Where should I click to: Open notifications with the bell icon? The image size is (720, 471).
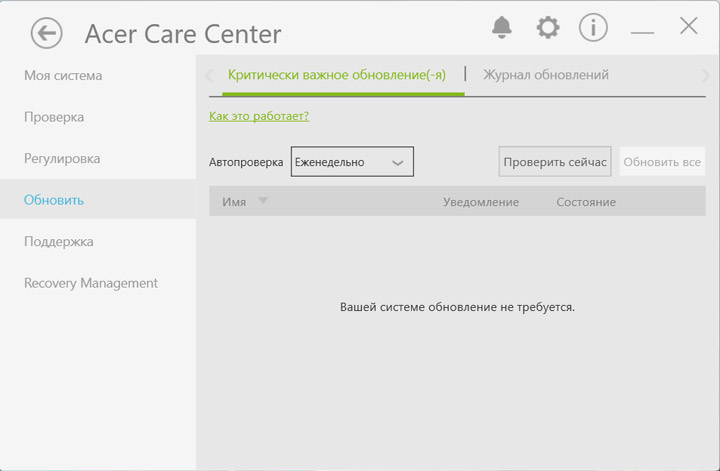[501, 28]
